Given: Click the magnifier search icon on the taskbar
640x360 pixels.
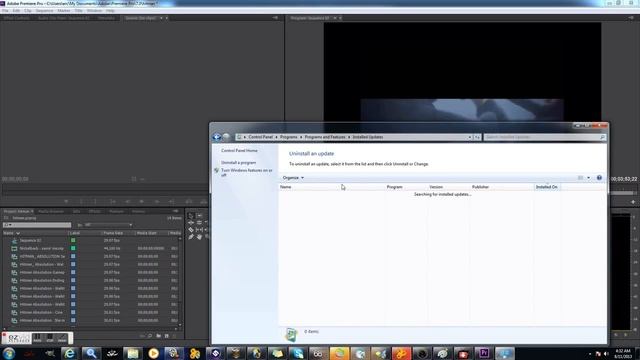Looking at the screenshot, I should (91, 353).
